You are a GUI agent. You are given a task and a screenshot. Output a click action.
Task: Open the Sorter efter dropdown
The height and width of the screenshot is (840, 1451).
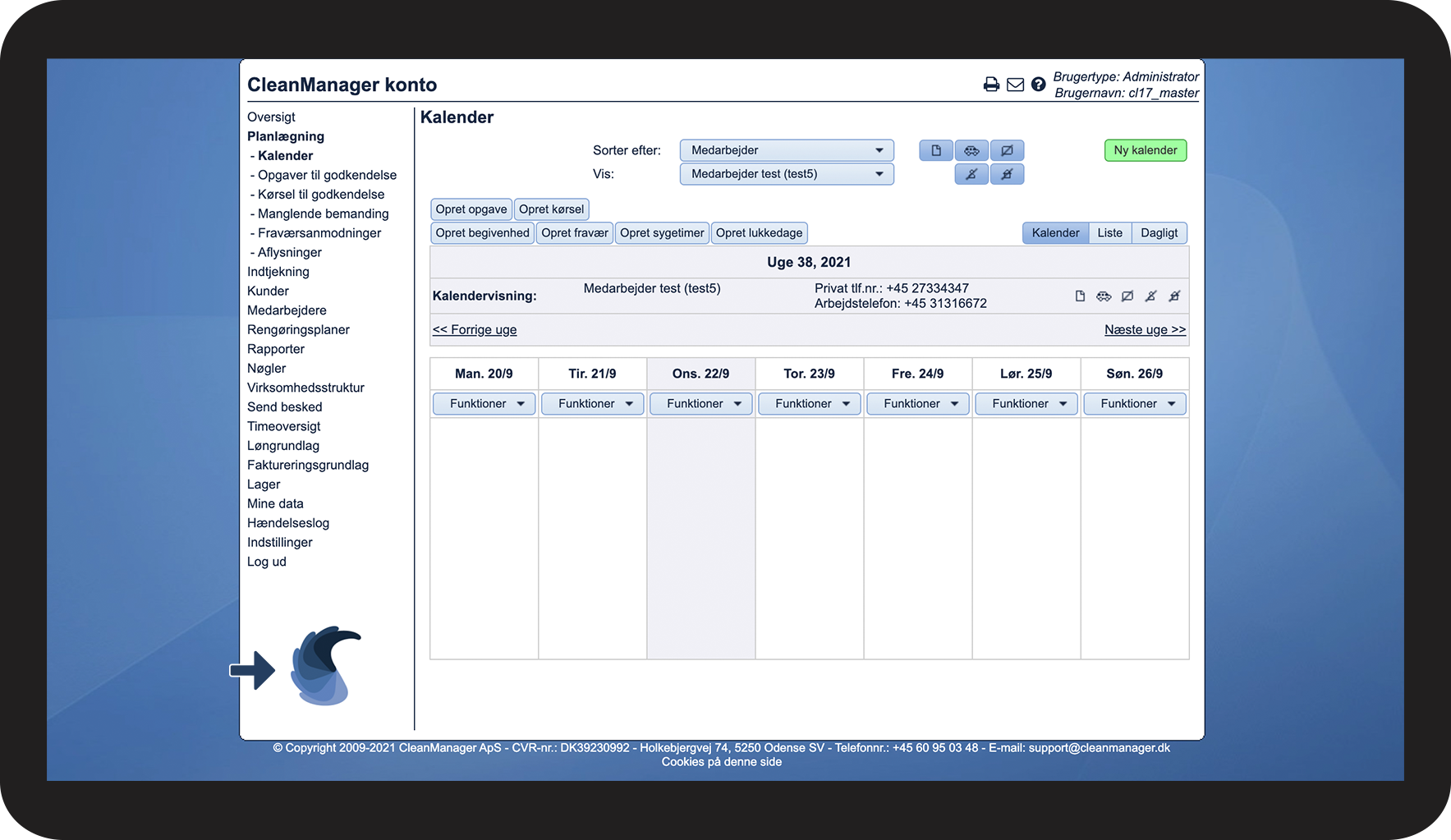tap(786, 150)
